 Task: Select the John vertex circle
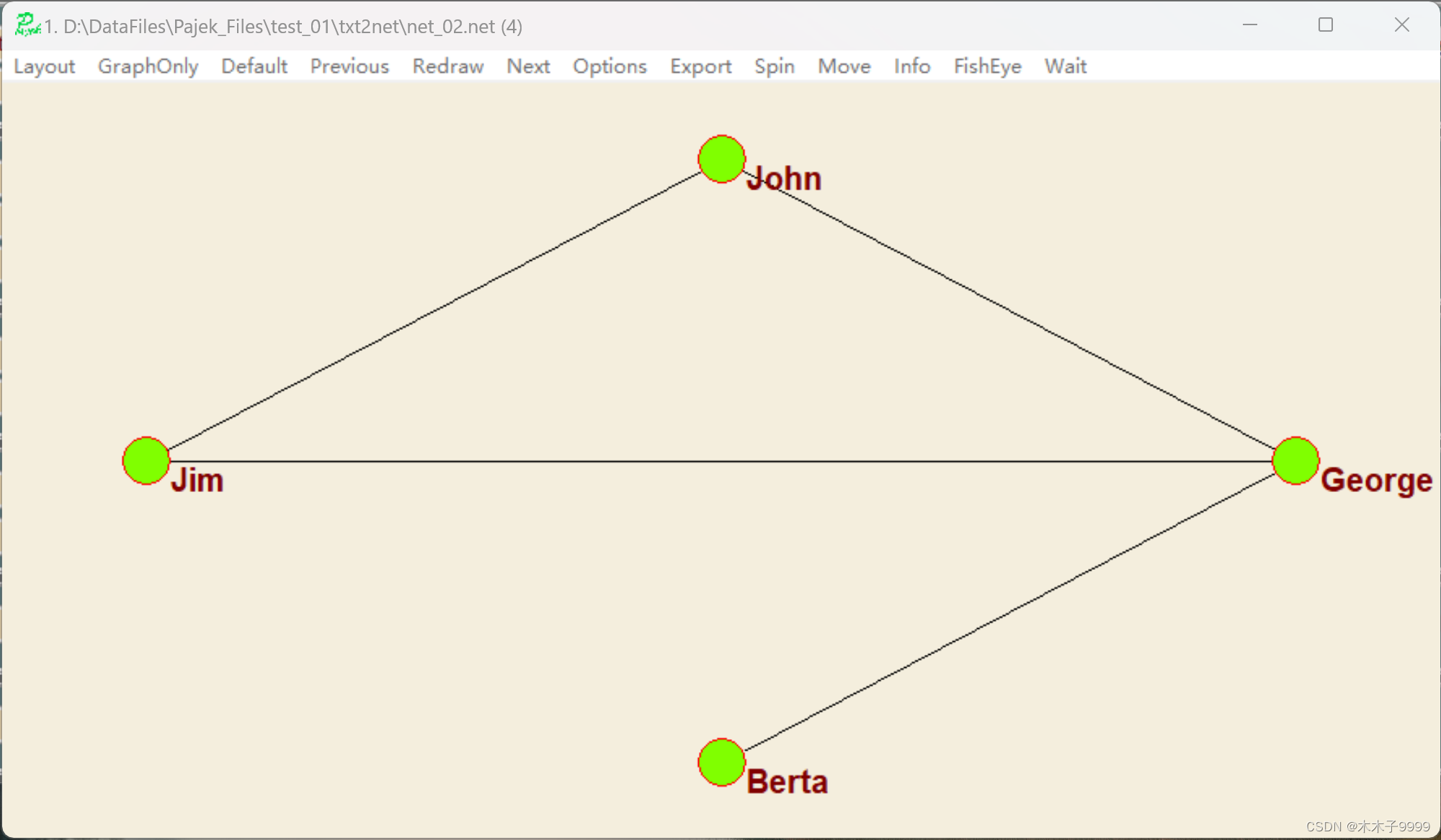[x=721, y=159]
